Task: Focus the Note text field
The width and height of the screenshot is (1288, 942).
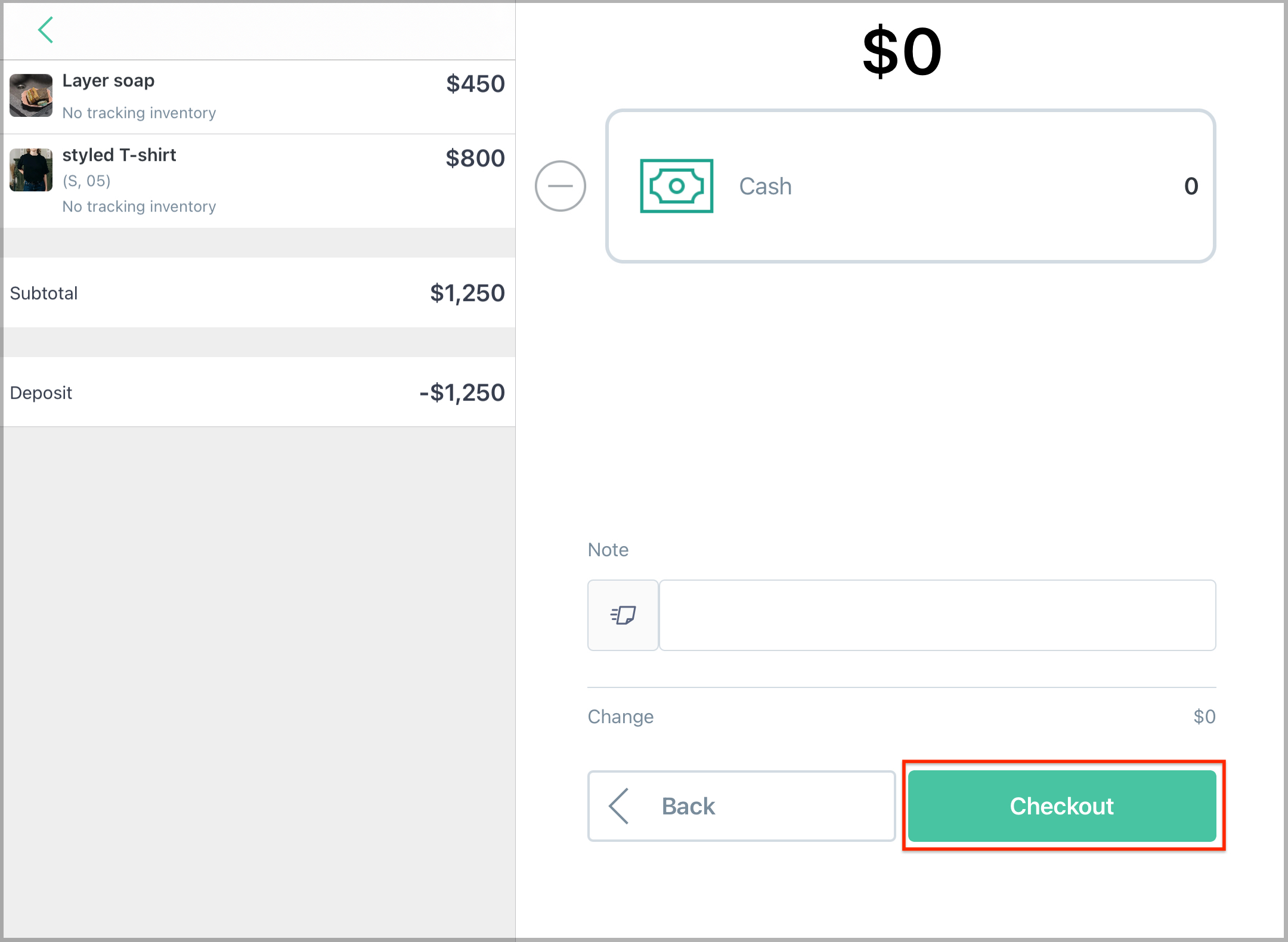Action: tap(937, 615)
